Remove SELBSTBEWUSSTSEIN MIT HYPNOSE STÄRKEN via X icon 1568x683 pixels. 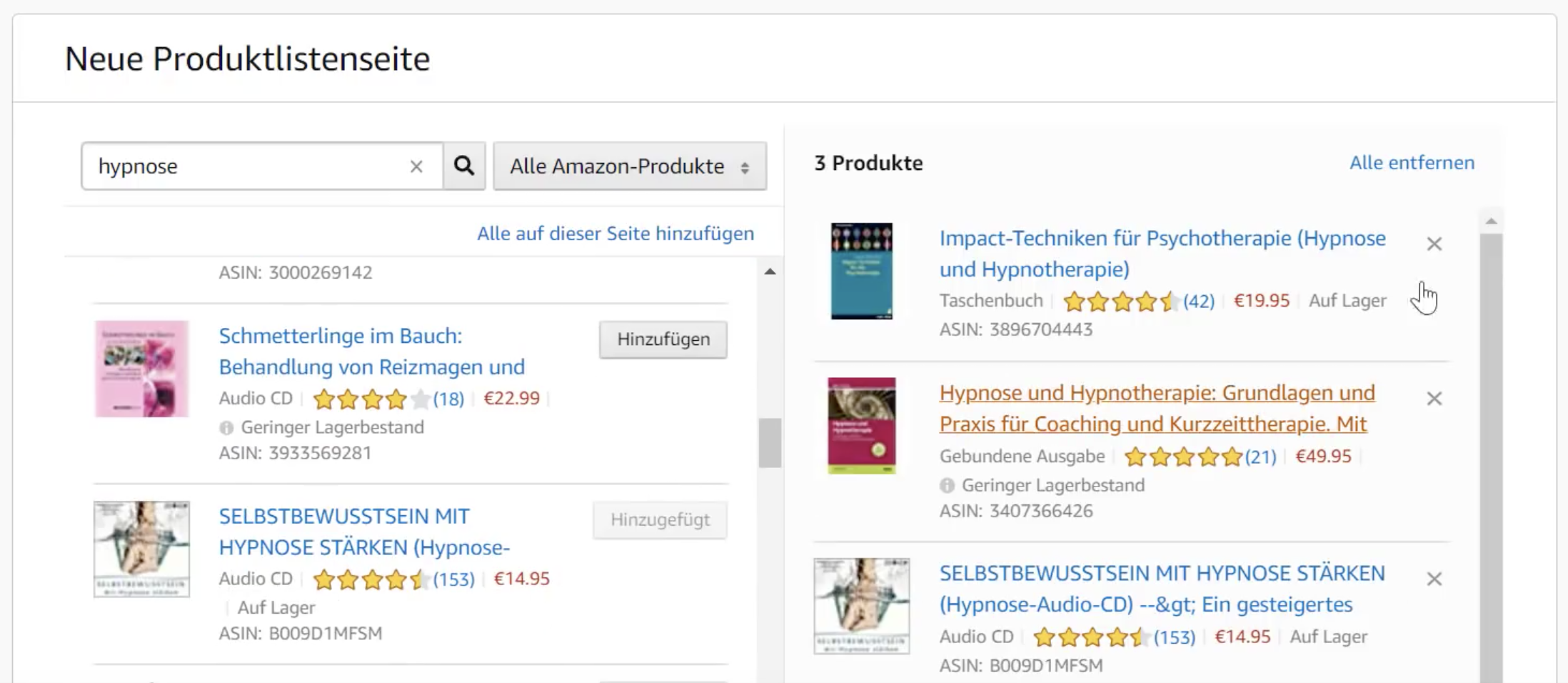click(1434, 578)
